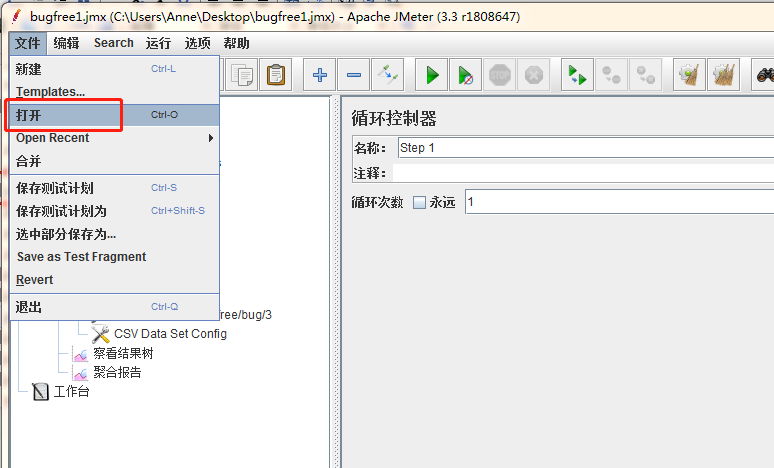
Task: Click the 循环控制器 panel heading
Action: point(394,119)
